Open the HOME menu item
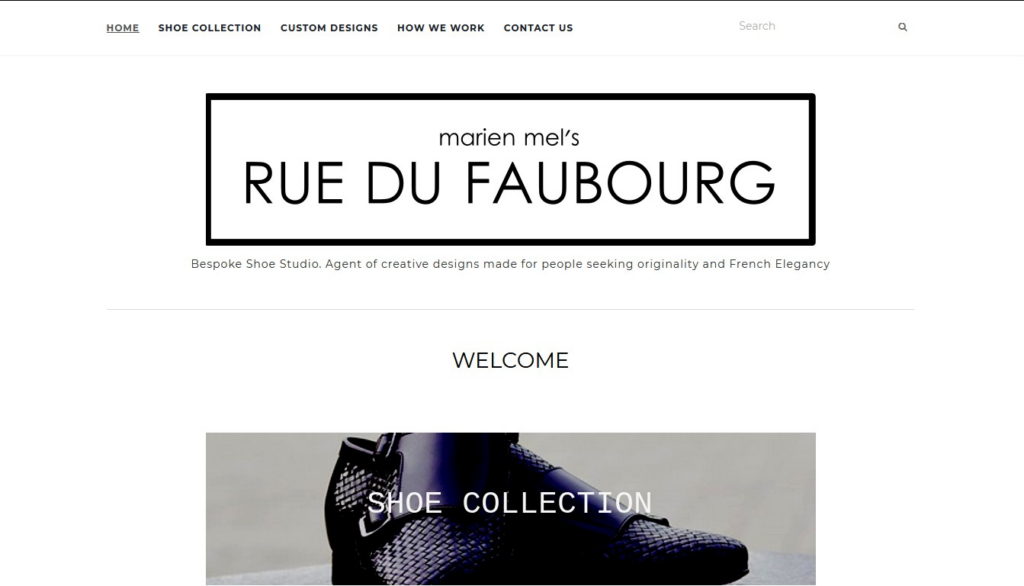1024x586 pixels. tap(123, 27)
